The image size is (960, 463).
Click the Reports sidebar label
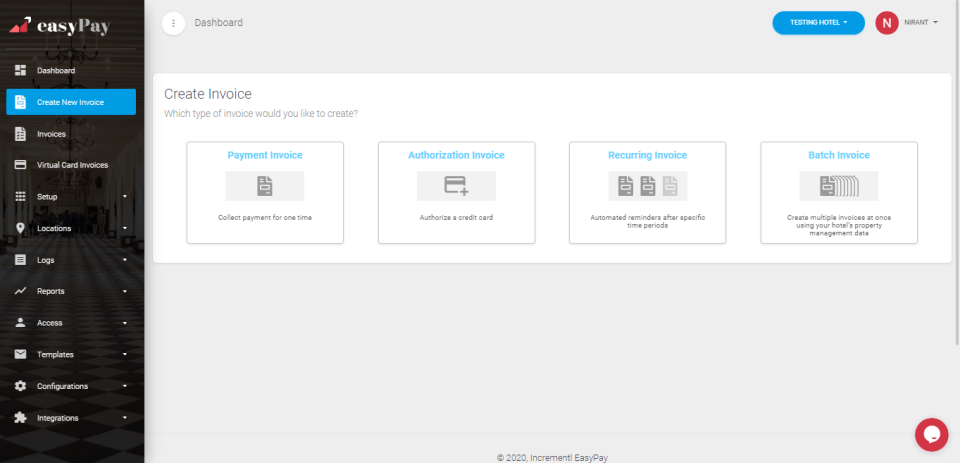[x=51, y=291]
